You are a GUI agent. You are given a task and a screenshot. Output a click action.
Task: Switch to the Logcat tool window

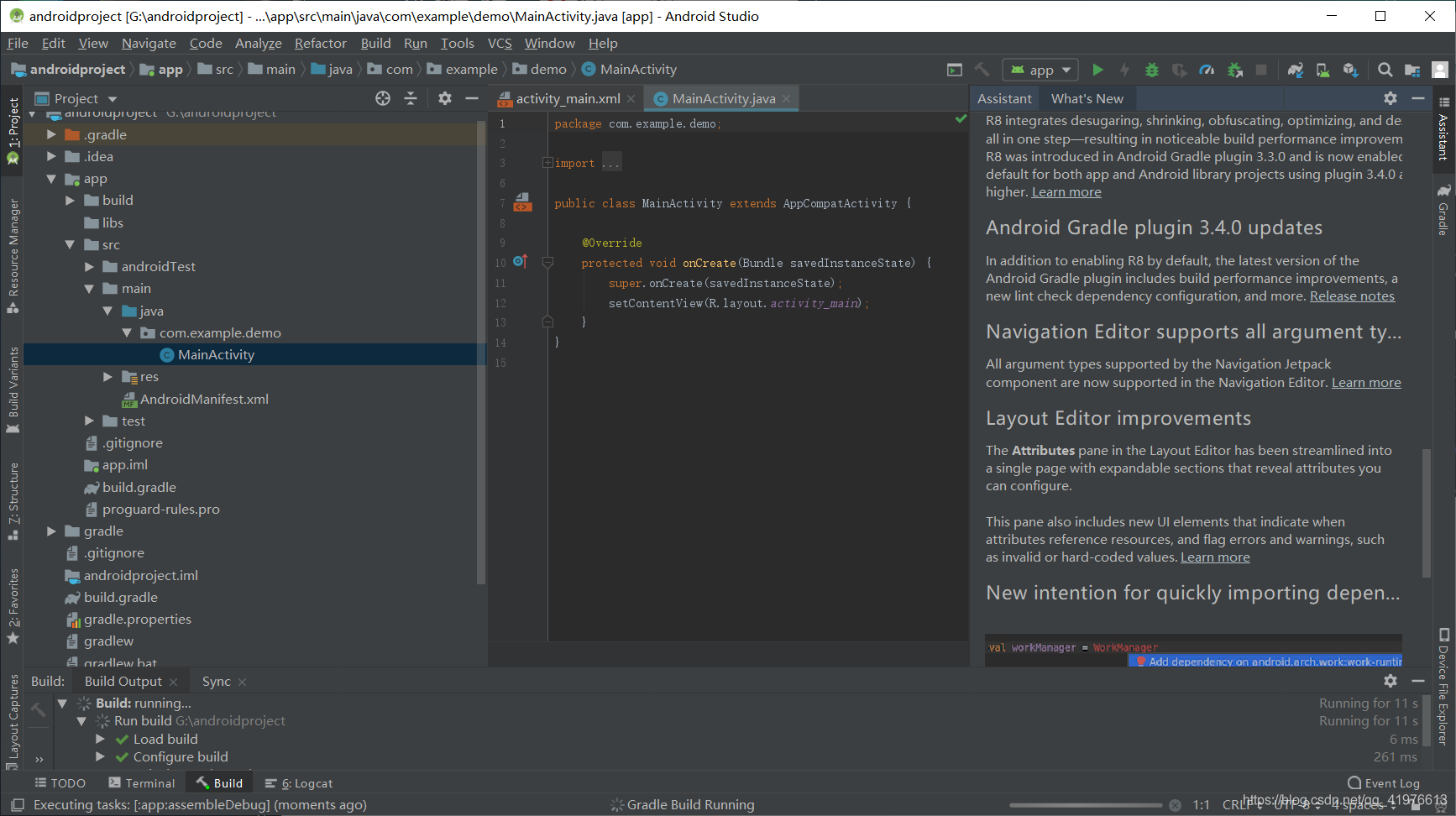[306, 782]
